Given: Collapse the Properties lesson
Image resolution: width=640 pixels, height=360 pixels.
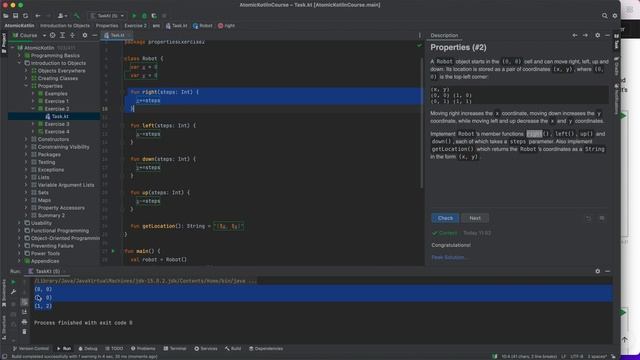Looking at the screenshot, I should [26, 86].
